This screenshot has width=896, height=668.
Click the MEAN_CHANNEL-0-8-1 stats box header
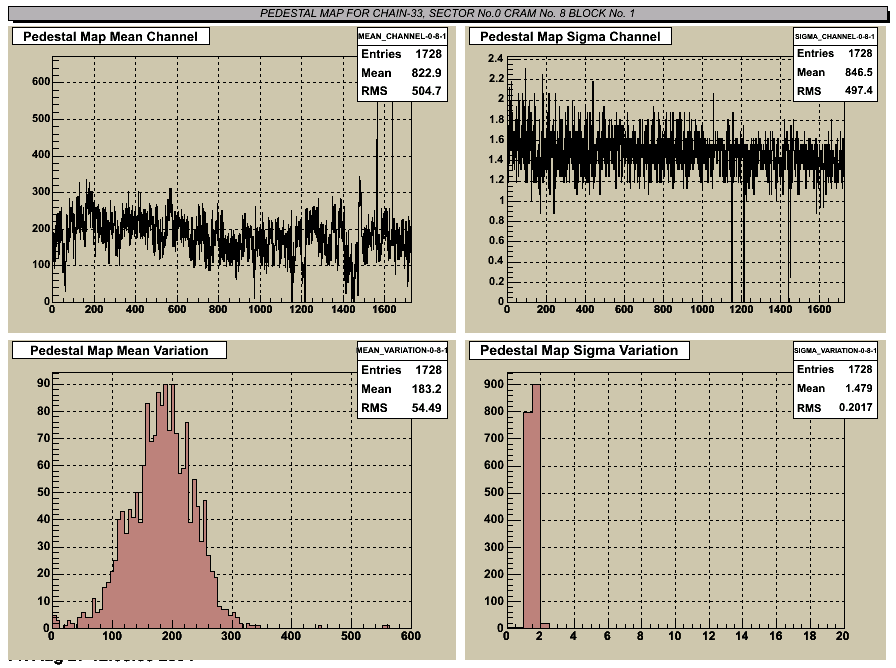pyautogui.click(x=402, y=36)
